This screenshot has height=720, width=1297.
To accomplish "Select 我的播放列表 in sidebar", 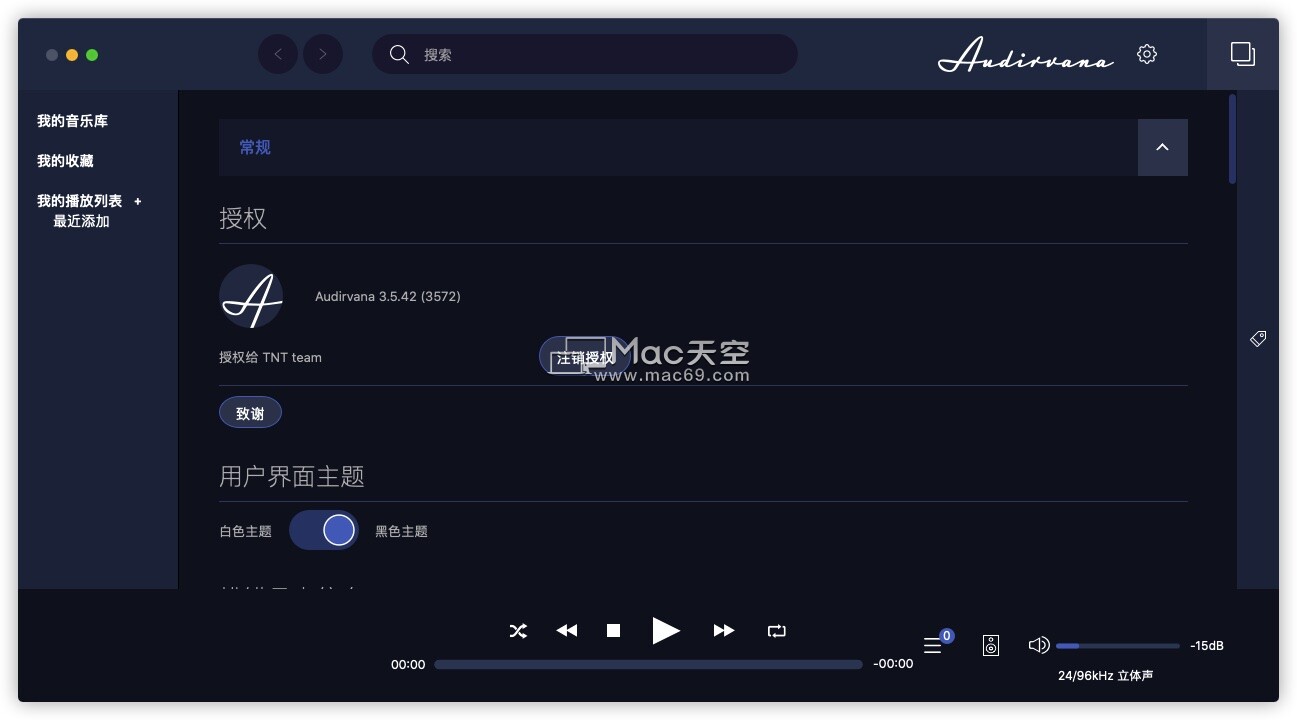I will (80, 201).
